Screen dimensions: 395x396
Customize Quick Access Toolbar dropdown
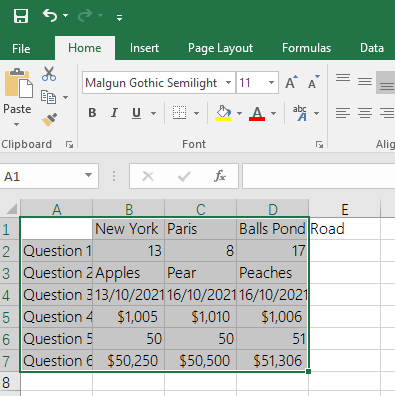(119, 17)
